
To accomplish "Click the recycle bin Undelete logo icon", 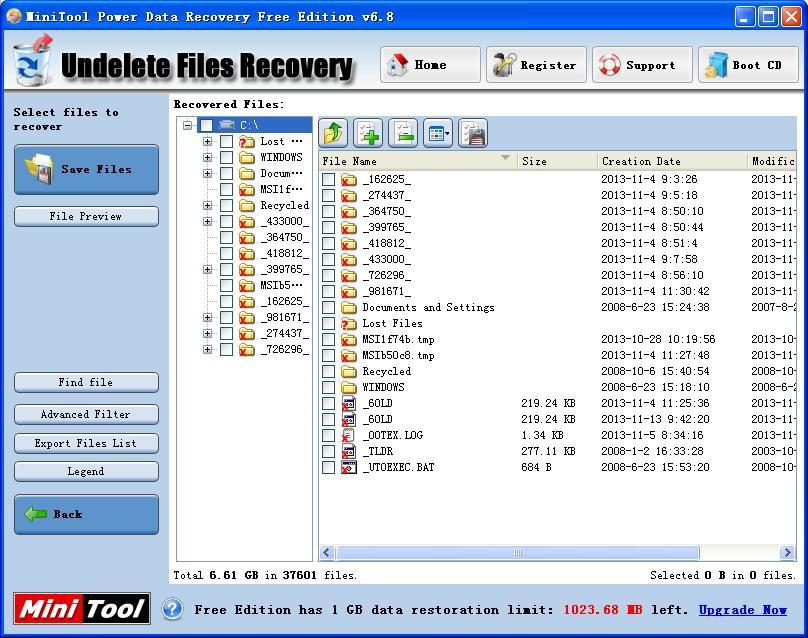I will pos(32,61).
